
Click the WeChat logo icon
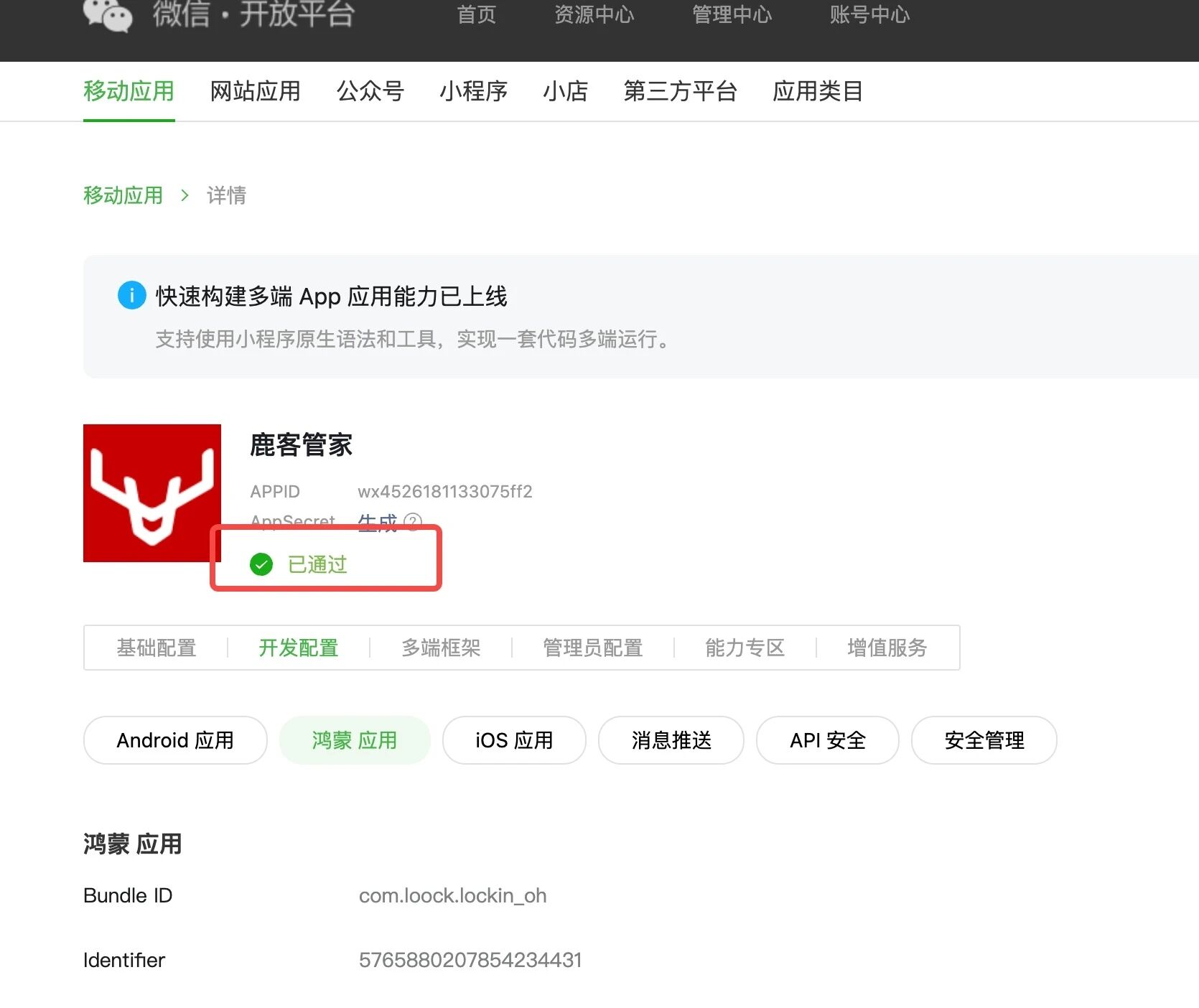coord(108,14)
